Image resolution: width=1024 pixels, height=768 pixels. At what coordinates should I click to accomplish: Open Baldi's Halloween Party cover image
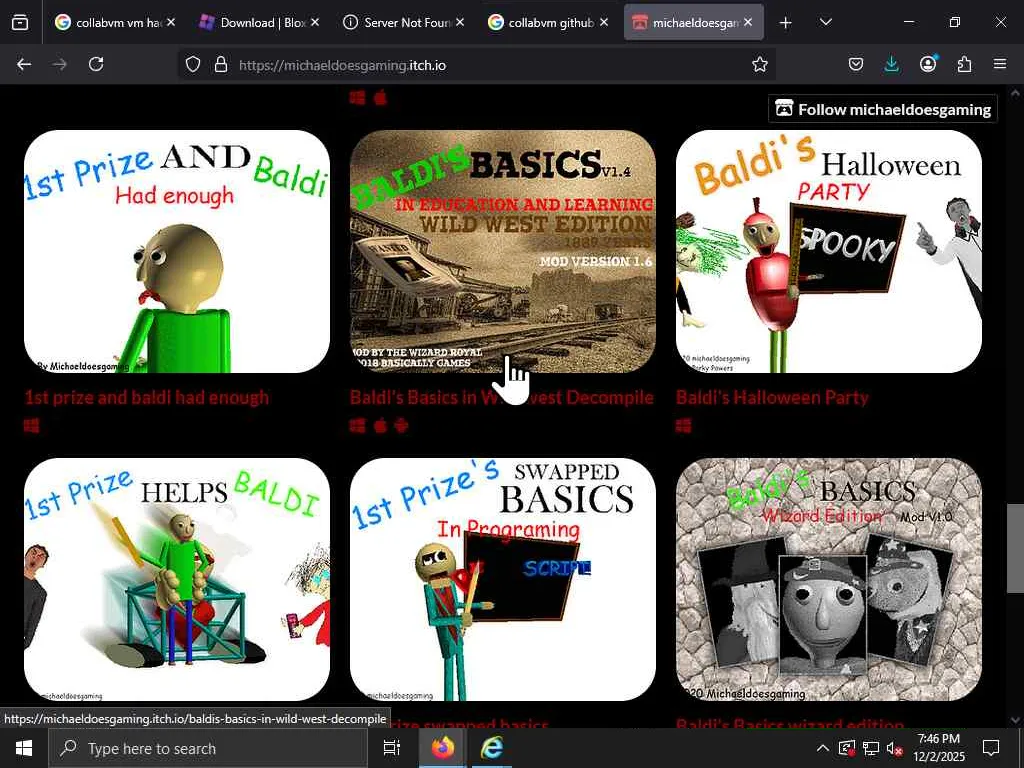829,251
